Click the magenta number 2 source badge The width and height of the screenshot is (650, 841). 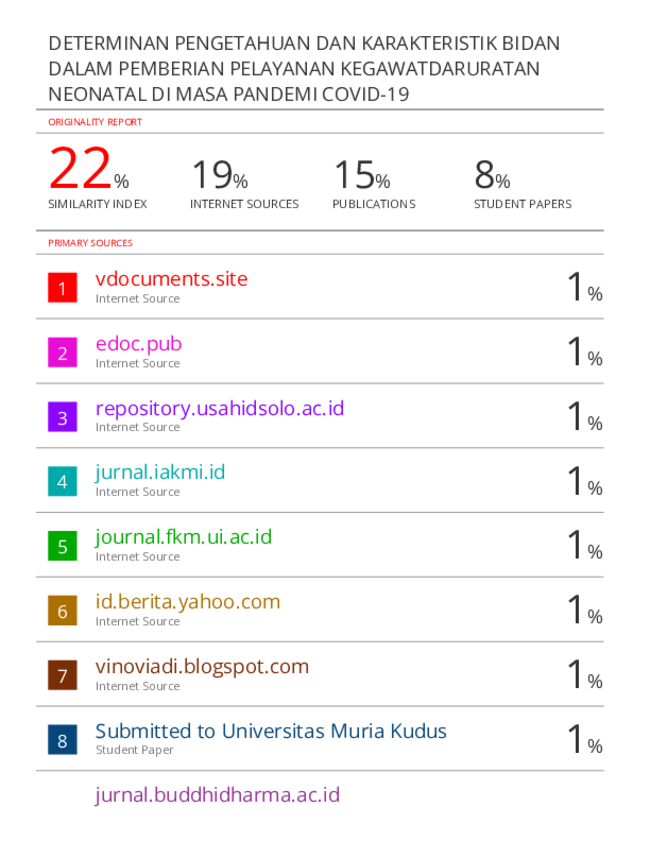coord(62,353)
